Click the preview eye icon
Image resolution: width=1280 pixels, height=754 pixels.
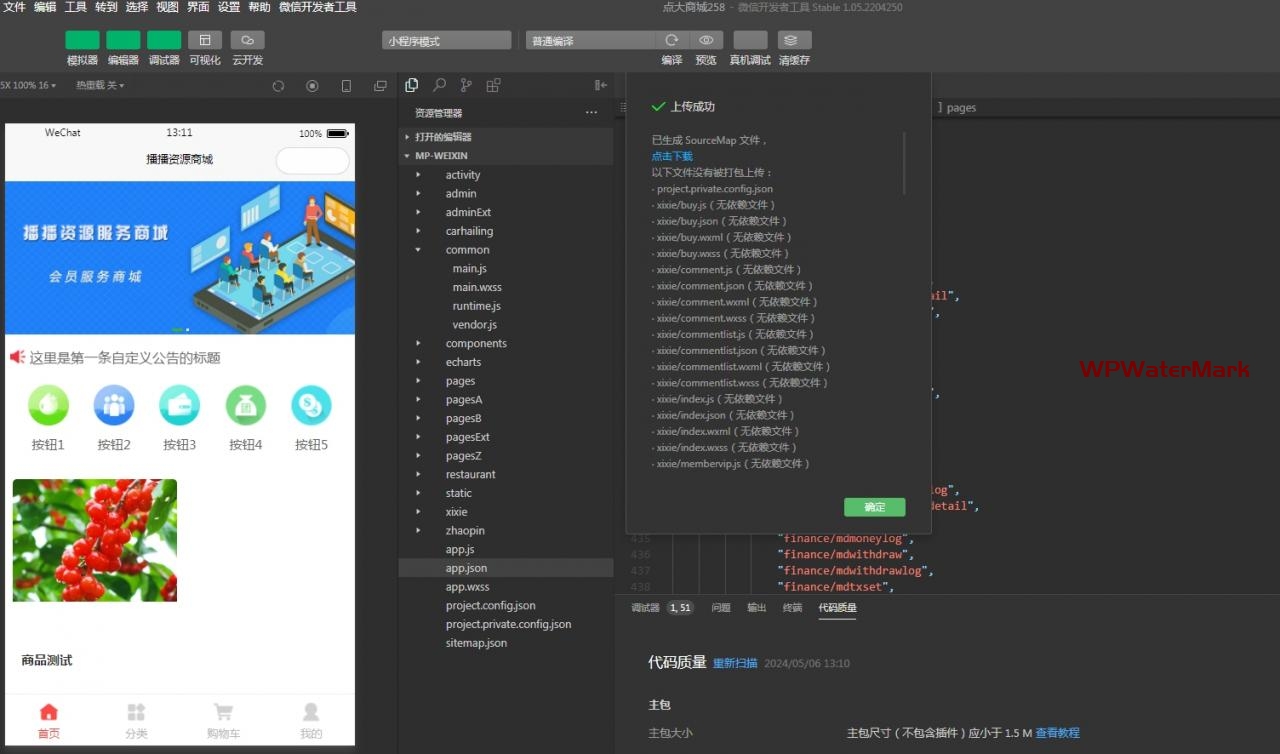[706, 40]
